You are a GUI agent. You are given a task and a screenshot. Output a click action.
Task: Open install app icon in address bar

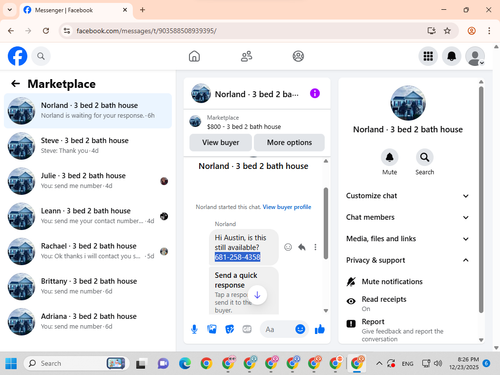(x=432, y=31)
